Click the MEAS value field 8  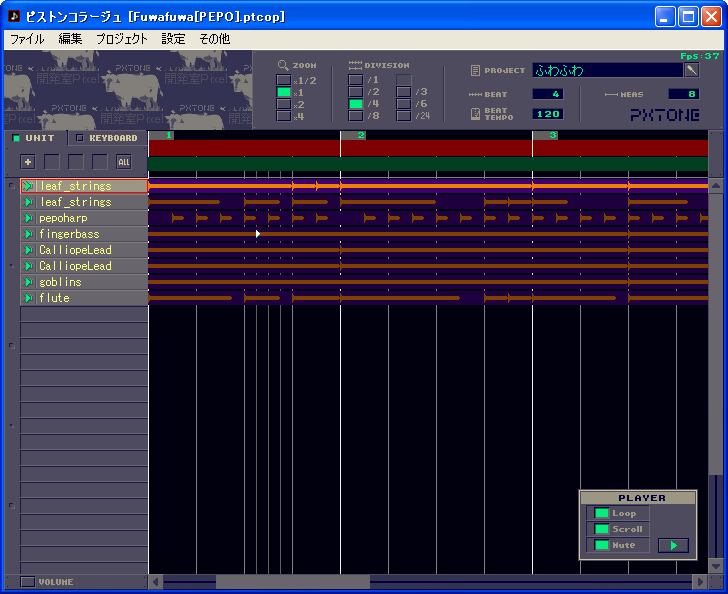tap(684, 94)
